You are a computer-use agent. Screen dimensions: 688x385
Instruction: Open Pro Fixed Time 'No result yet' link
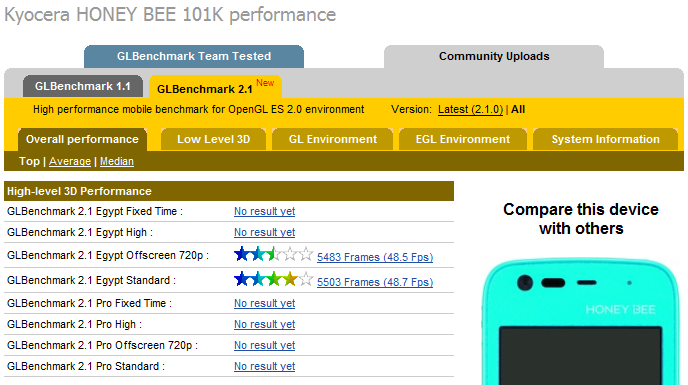pos(265,303)
